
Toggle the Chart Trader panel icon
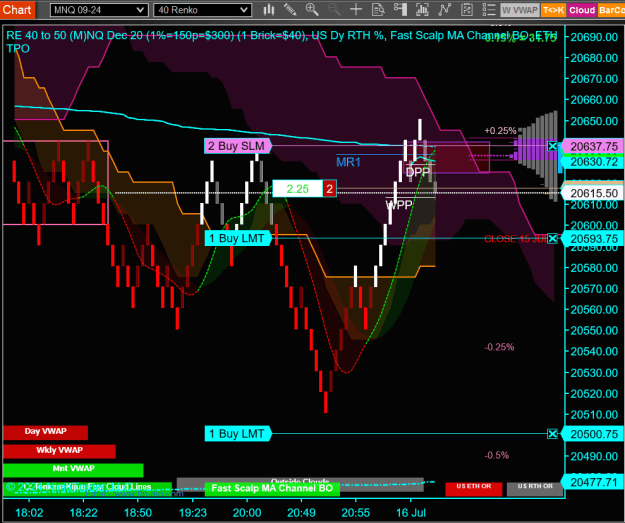point(400,10)
